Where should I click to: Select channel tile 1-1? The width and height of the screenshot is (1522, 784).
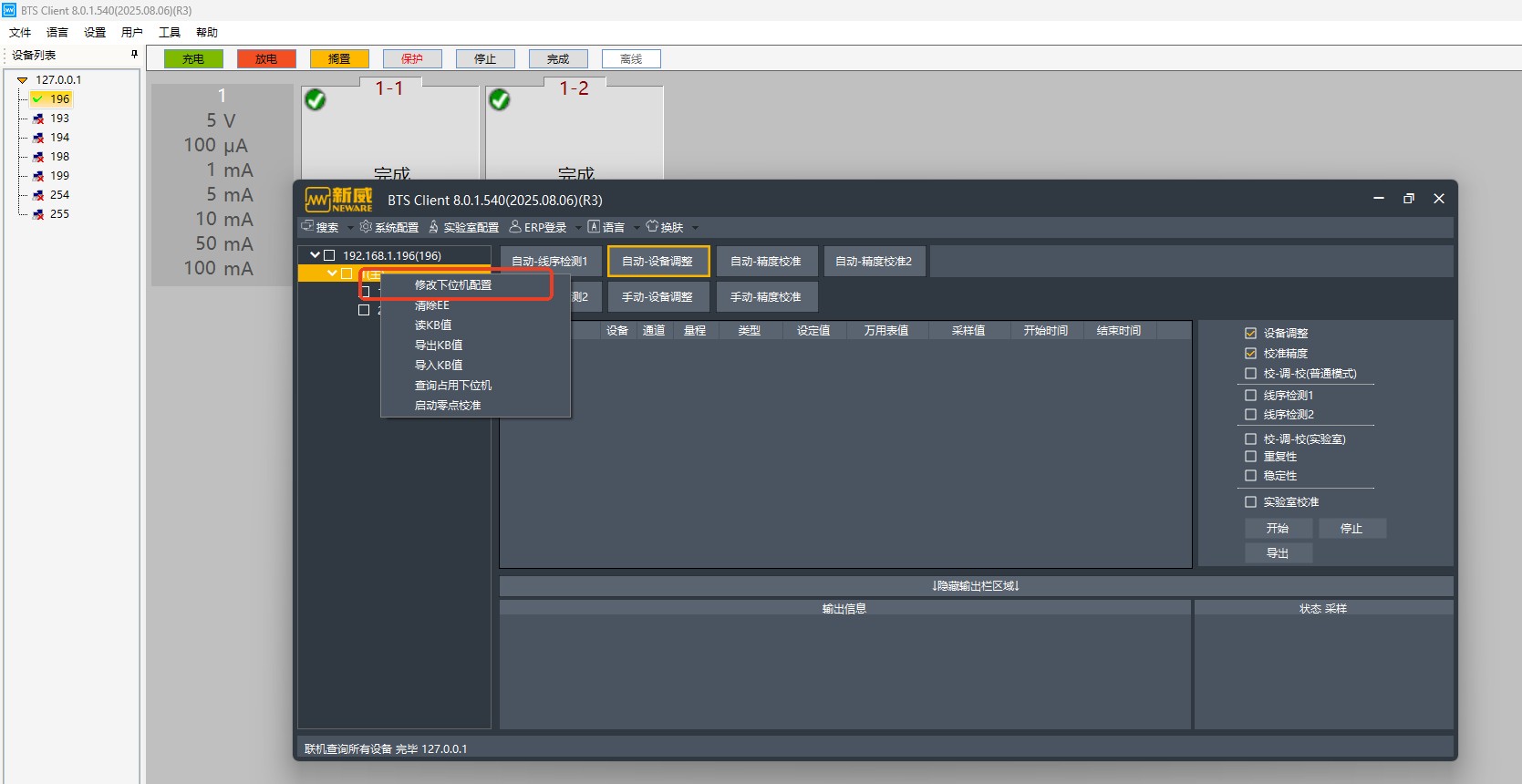390,133
